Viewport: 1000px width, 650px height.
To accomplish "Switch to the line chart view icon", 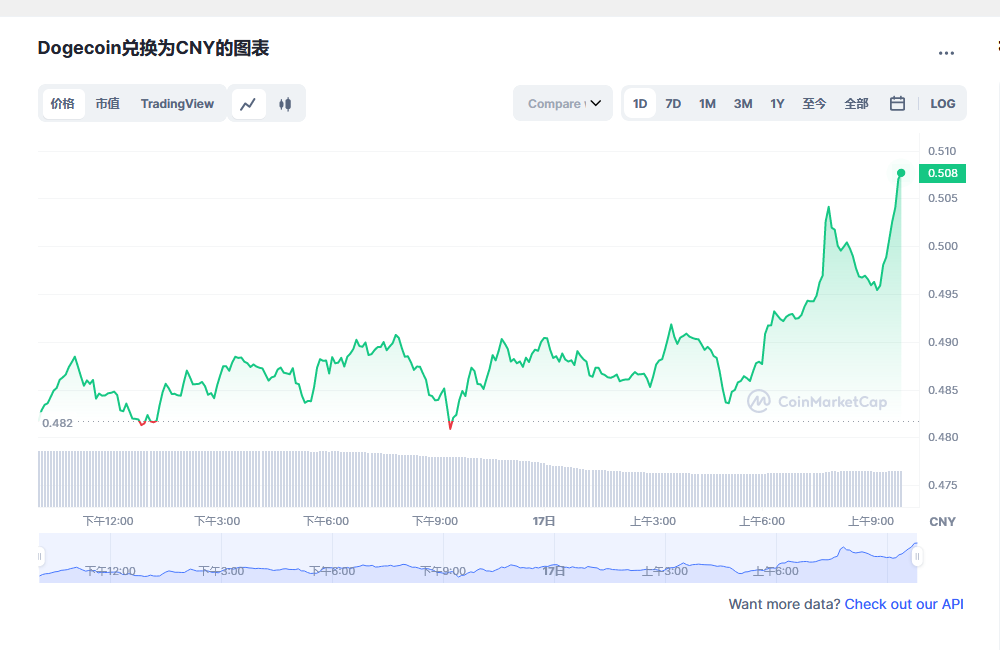I will point(248,104).
